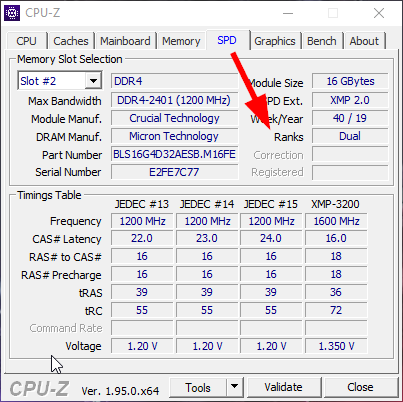Click the Dual ranks value
The height and width of the screenshot is (402, 403).
(350, 136)
